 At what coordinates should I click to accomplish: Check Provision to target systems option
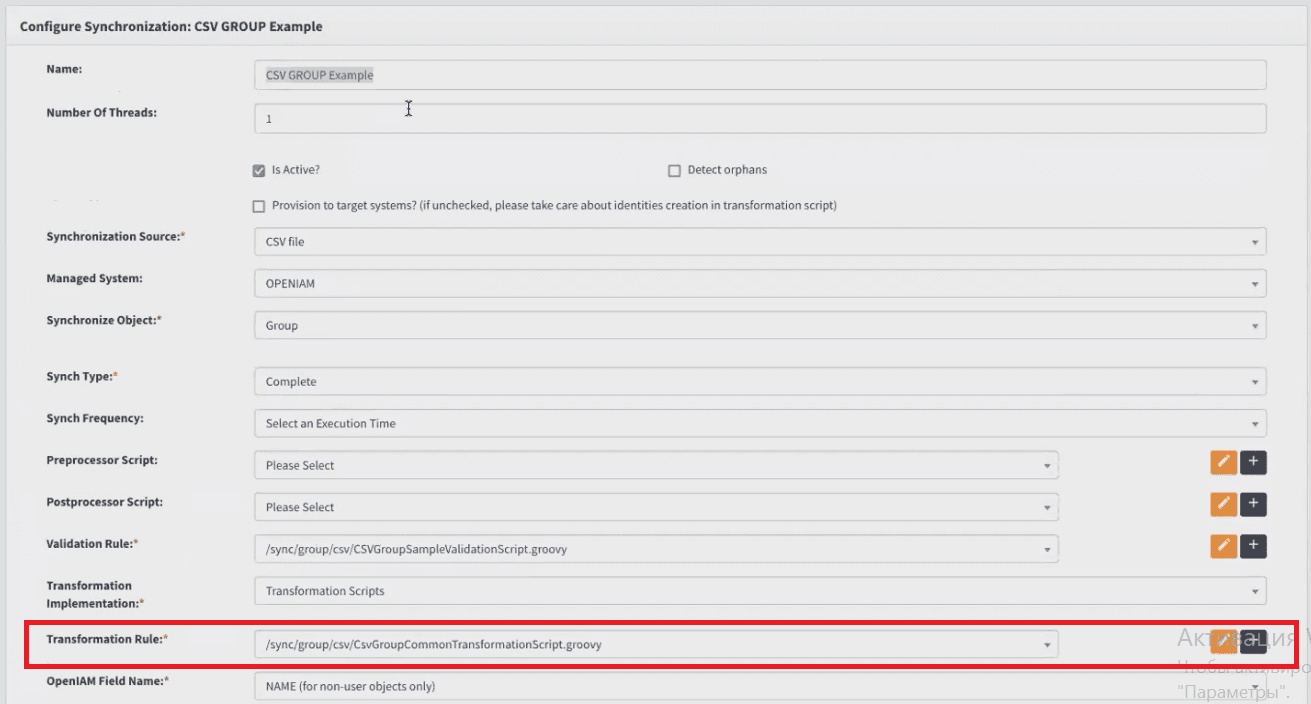click(259, 206)
